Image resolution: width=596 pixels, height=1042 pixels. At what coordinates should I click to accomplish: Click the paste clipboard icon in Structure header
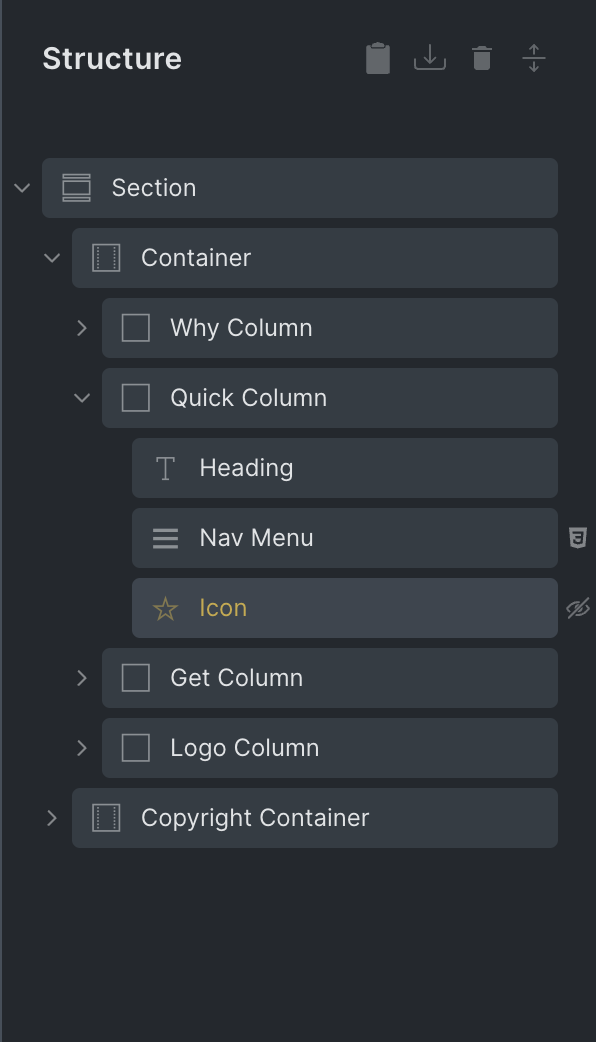click(x=377, y=58)
